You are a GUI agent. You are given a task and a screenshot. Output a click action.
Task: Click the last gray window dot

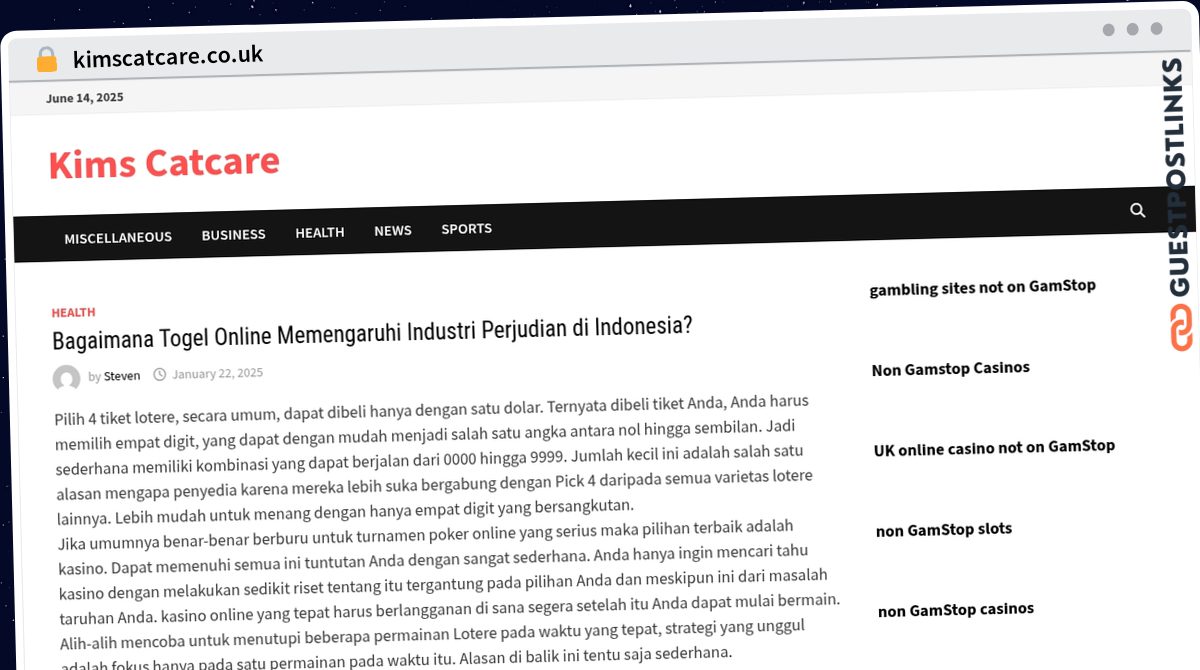(1156, 29)
